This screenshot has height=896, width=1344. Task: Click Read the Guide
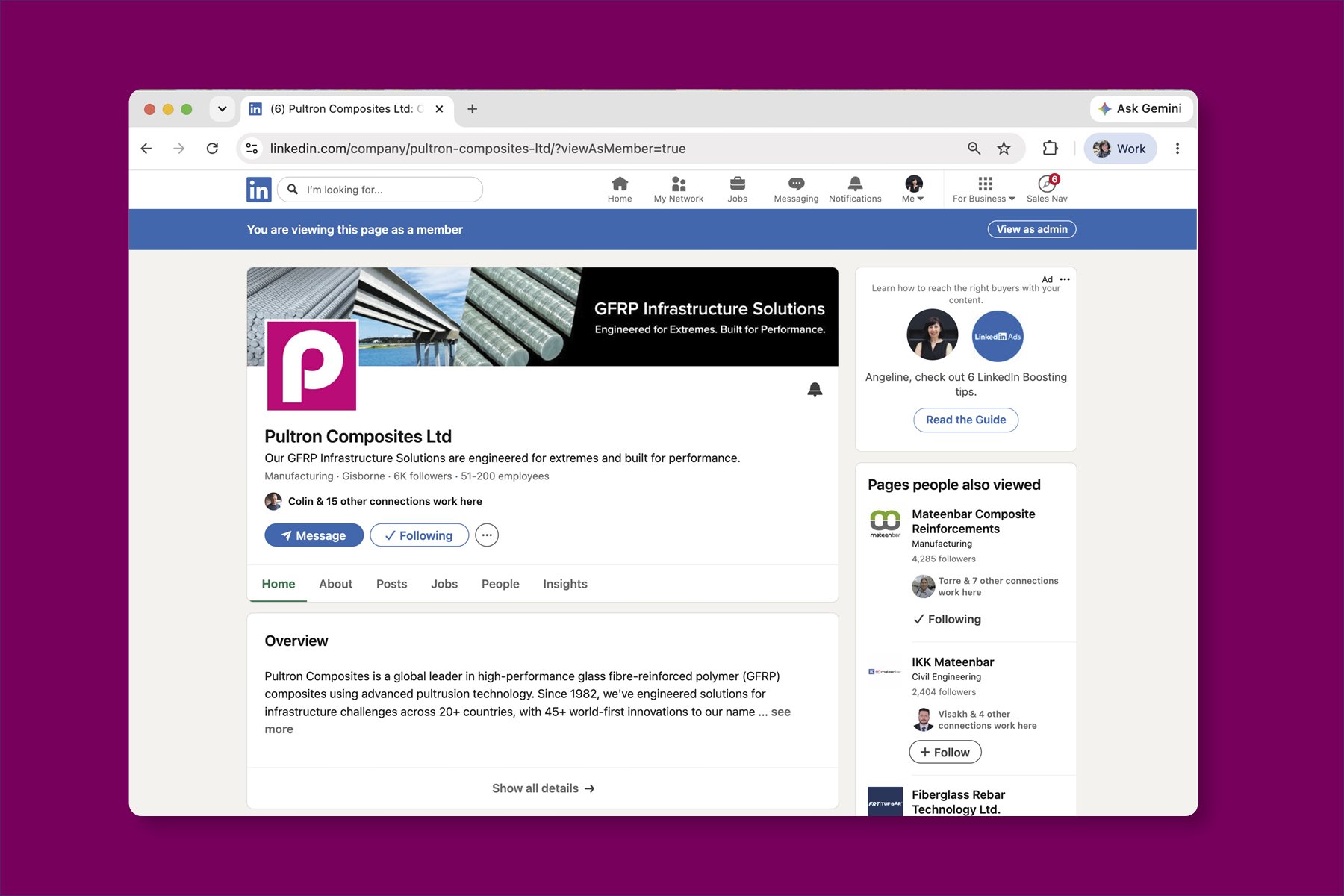pyautogui.click(x=965, y=420)
